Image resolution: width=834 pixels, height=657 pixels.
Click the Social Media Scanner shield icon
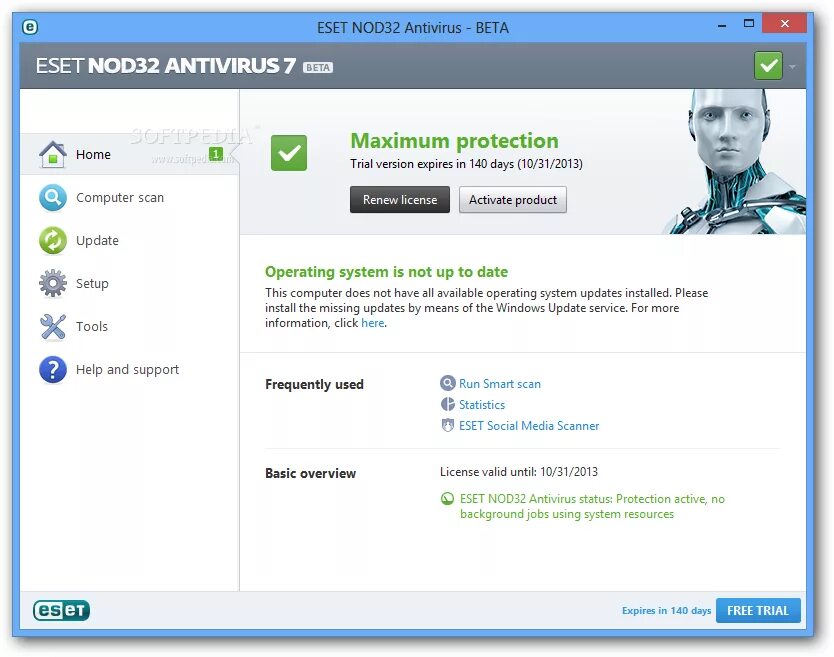448,425
